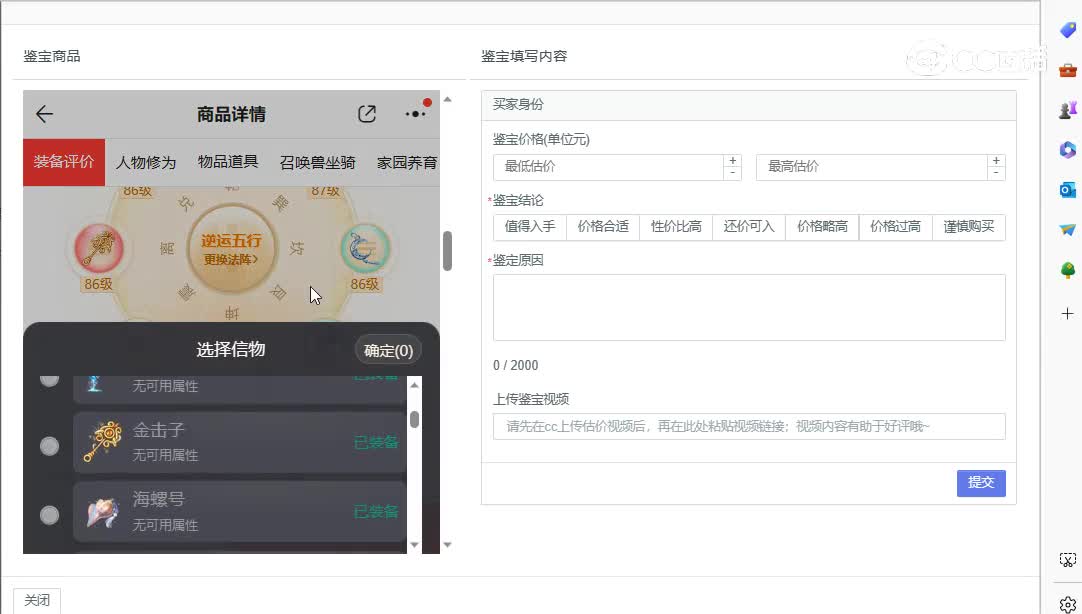Click the 关闭 close button
This screenshot has height=614, width=1082.
tap(37, 600)
